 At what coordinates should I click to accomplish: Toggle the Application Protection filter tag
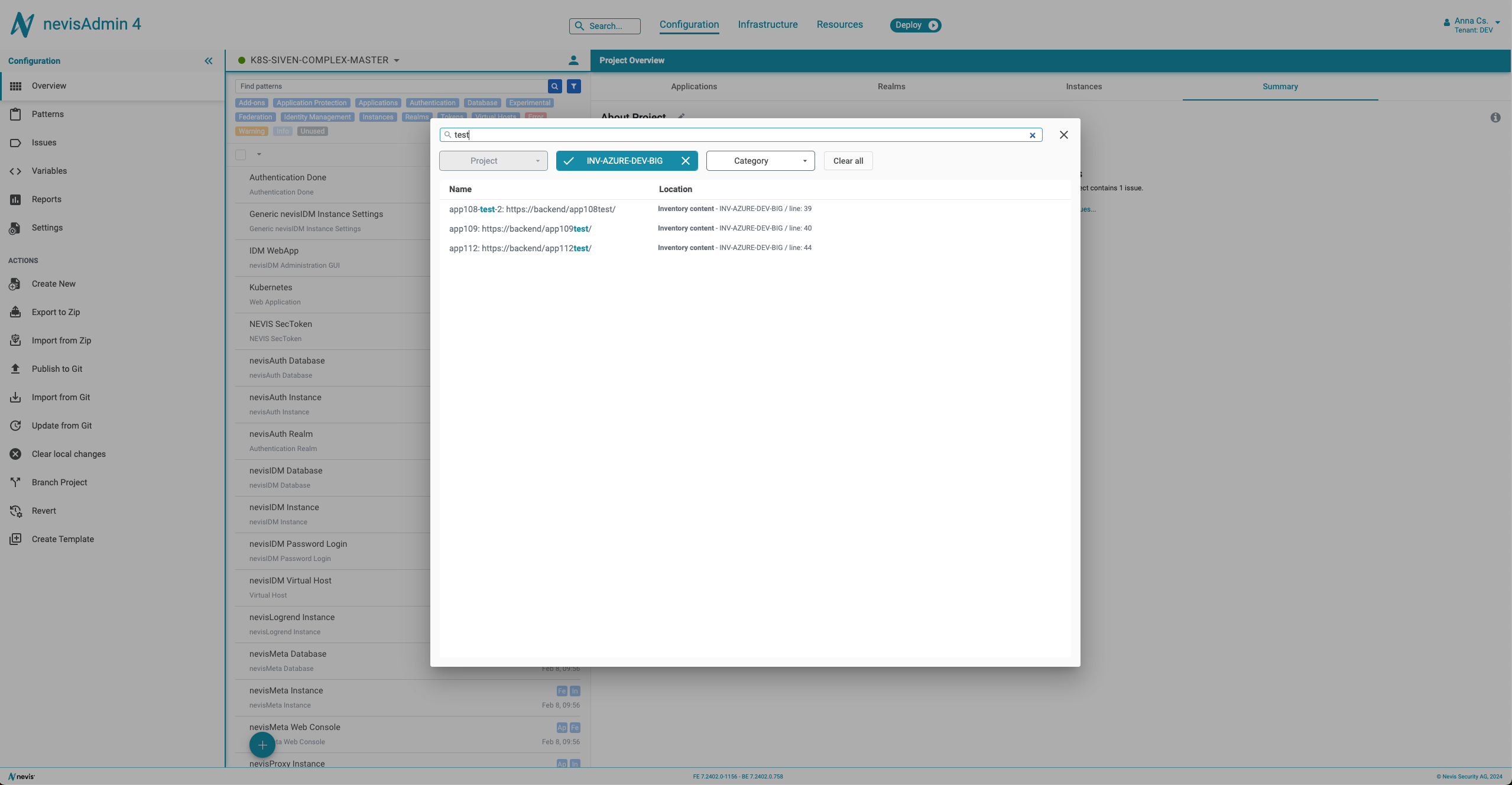pyautogui.click(x=312, y=103)
